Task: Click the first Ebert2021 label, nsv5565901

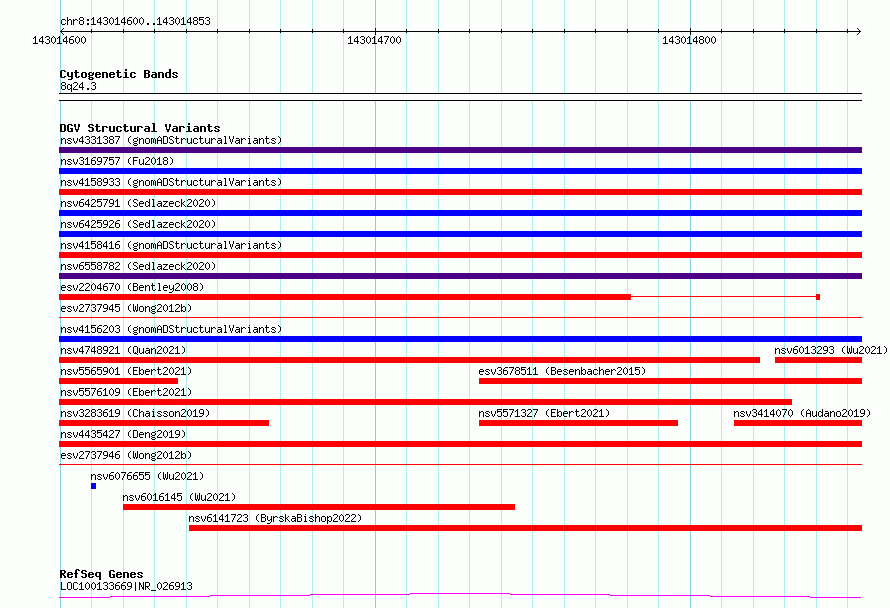Action: pyautogui.click(x=126, y=371)
